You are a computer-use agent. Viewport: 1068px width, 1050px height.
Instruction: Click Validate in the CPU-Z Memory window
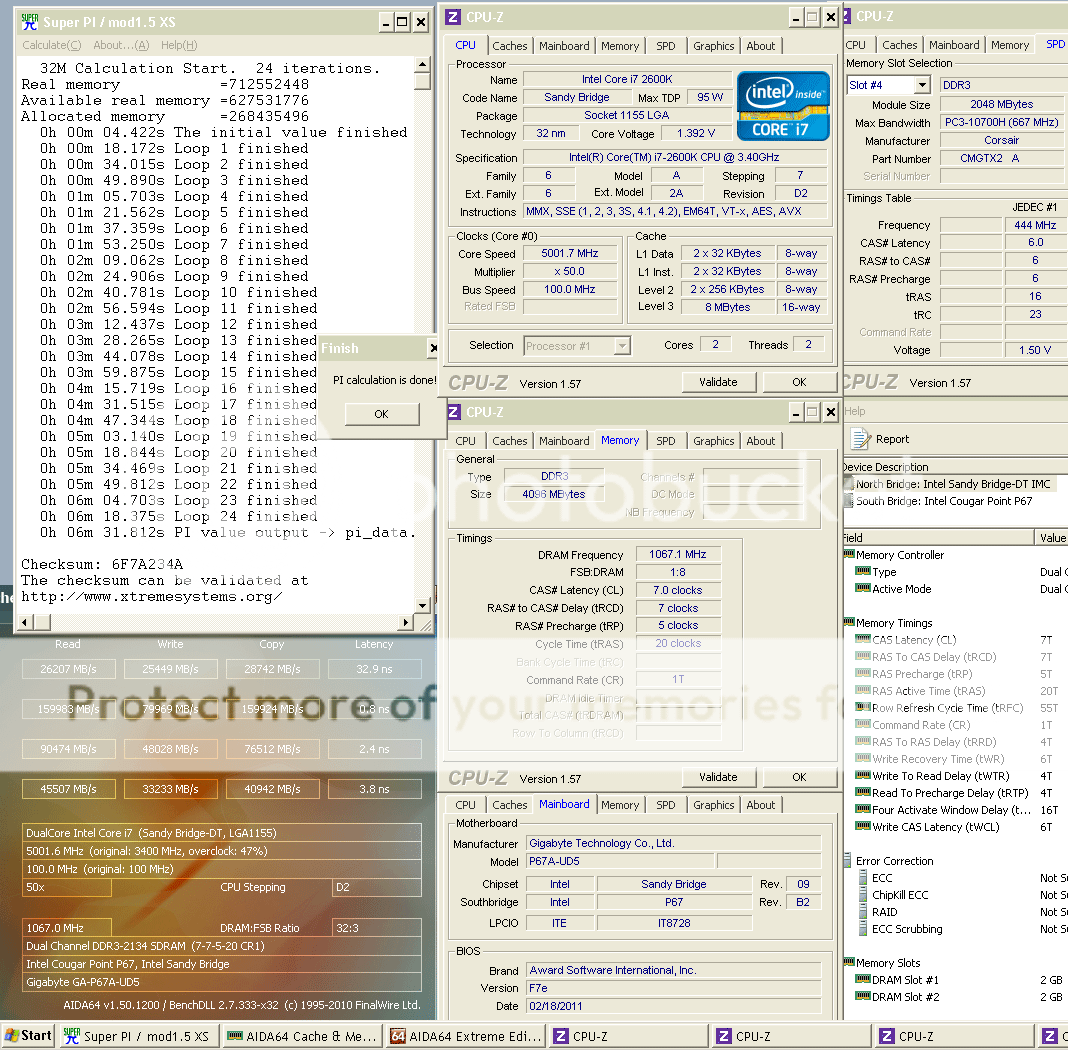(718, 777)
